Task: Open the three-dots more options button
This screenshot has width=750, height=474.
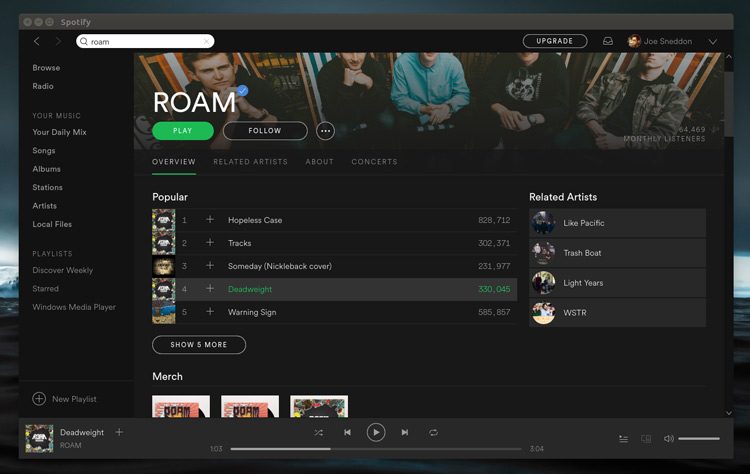Action: click(x=325, y=131)
